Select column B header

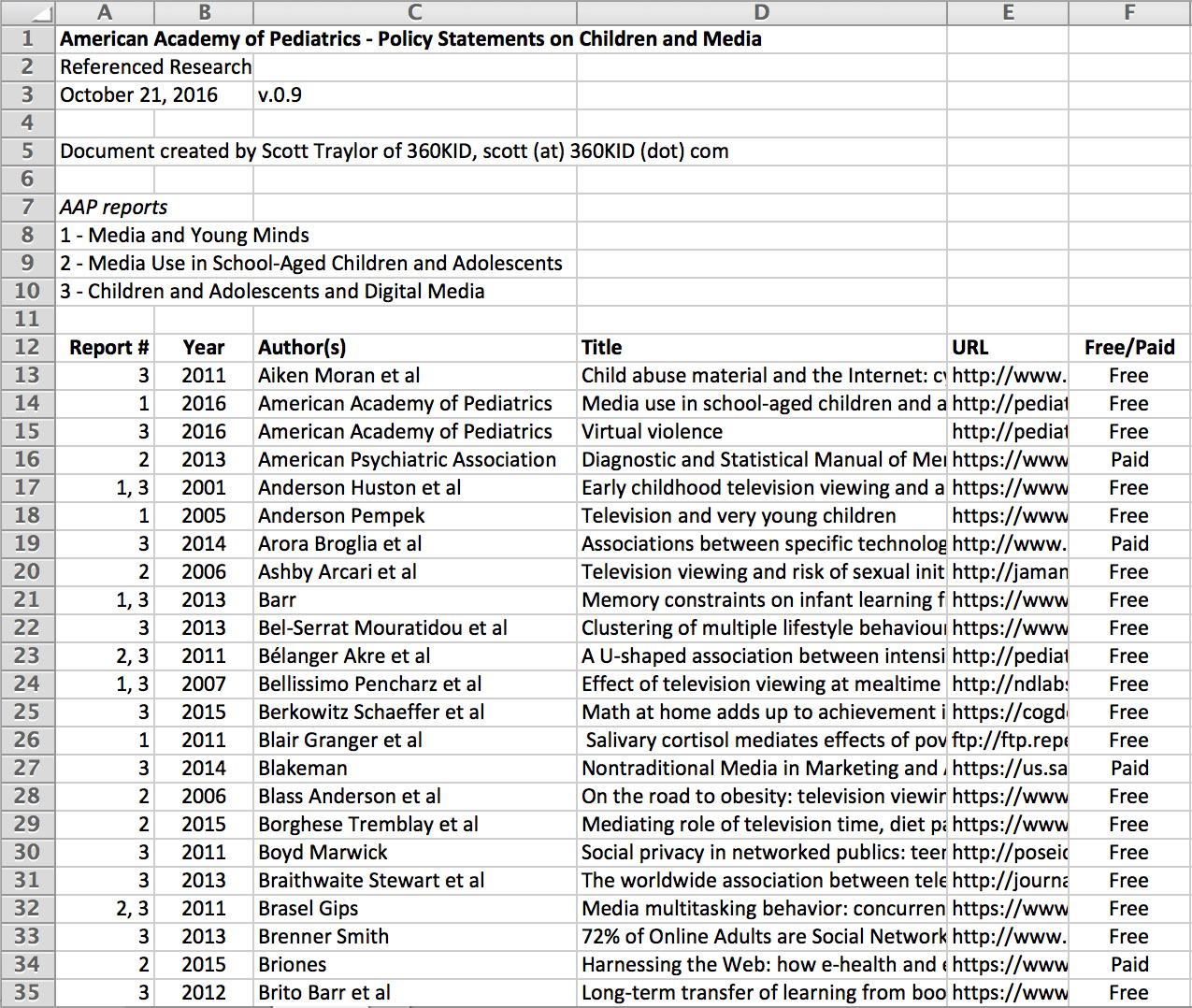click(x=204, y=12)
